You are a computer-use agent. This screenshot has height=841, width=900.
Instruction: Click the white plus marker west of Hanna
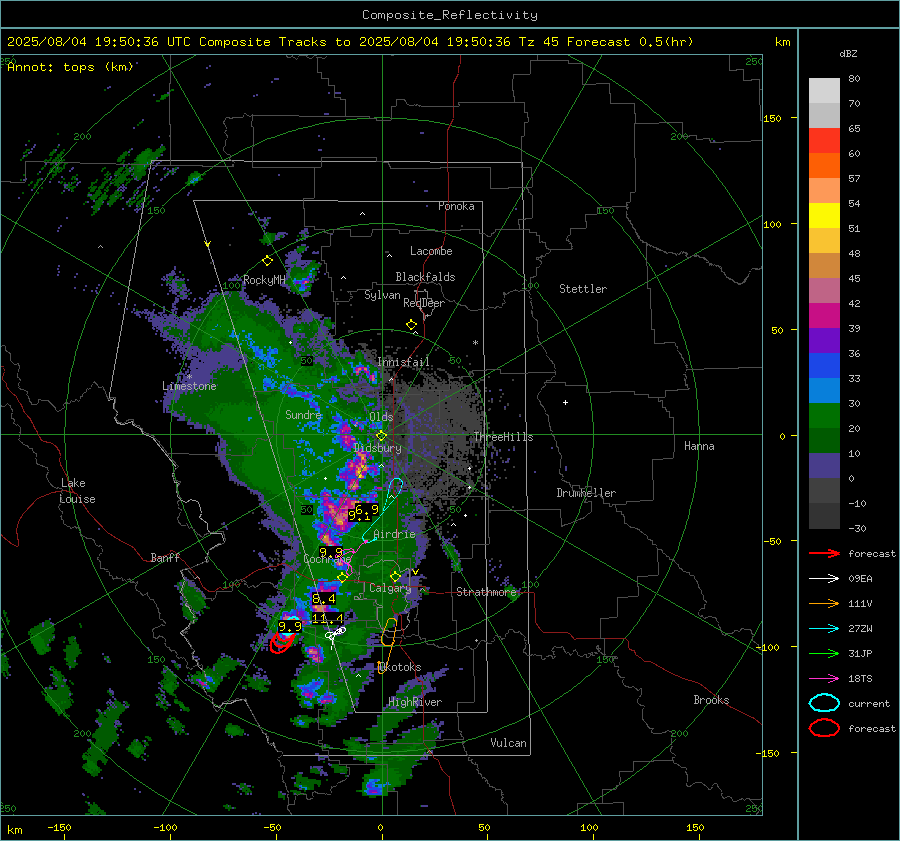(x=565, y=402)
